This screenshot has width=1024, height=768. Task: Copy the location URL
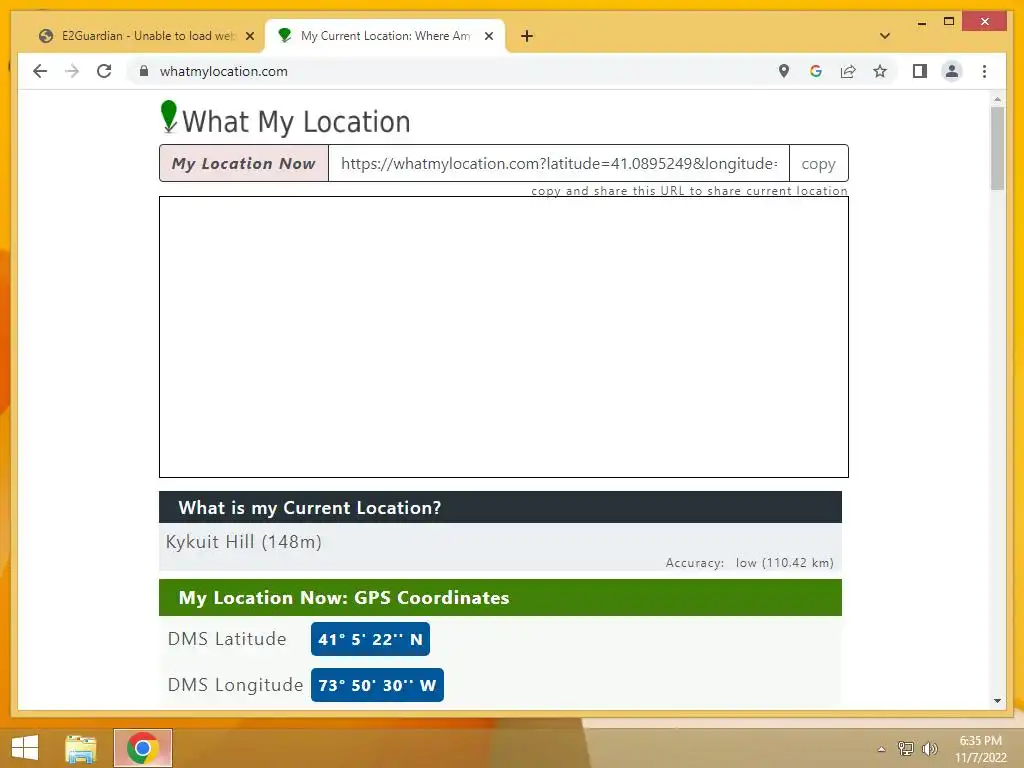click(818, 163)
